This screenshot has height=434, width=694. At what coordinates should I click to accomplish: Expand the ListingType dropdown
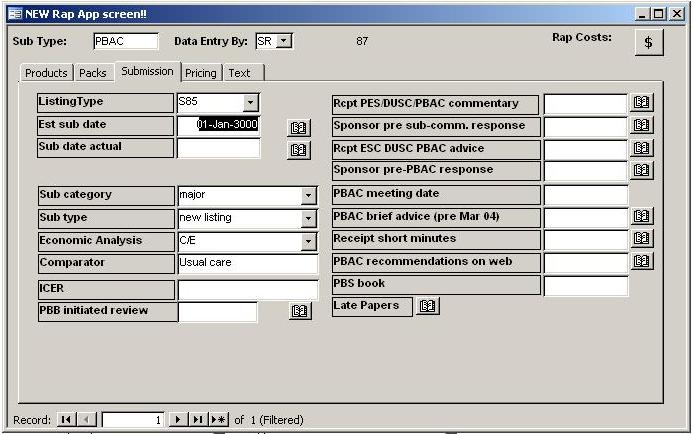tap(250, 103)
